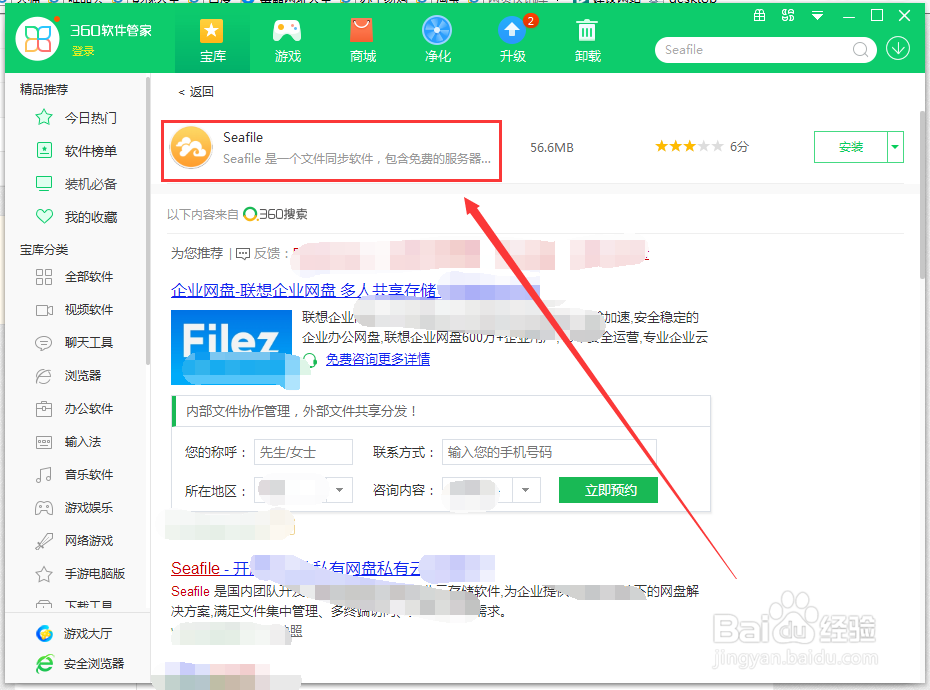Screen dimensions: 930x690
Task: Click the 宝库分类 section heading
Action: click(x=44, y=250)
